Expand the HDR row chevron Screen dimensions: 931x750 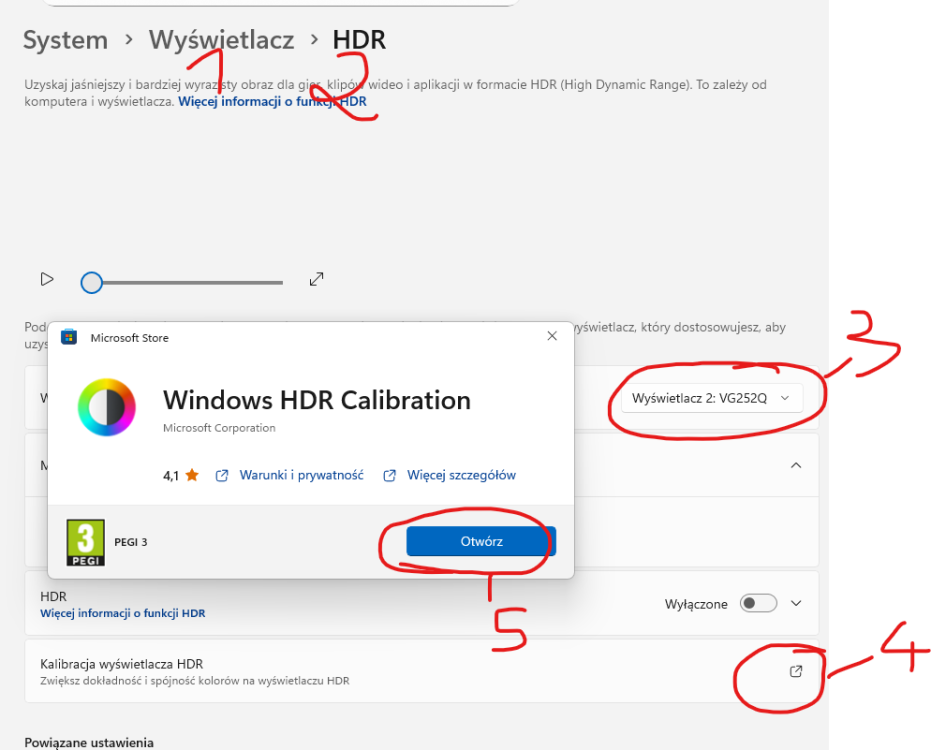coord(796,603)
